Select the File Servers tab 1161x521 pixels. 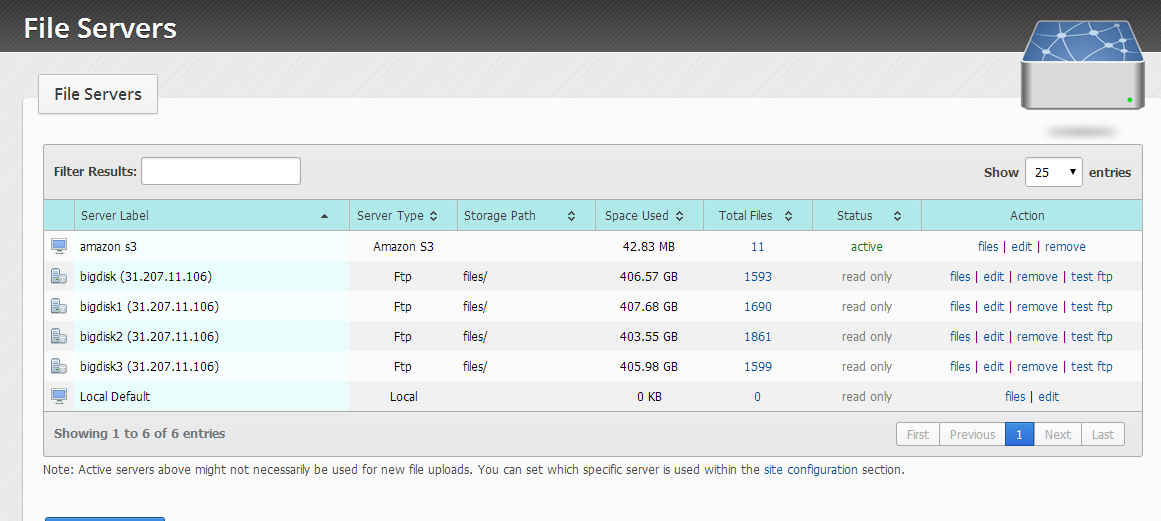pos(98,94)
